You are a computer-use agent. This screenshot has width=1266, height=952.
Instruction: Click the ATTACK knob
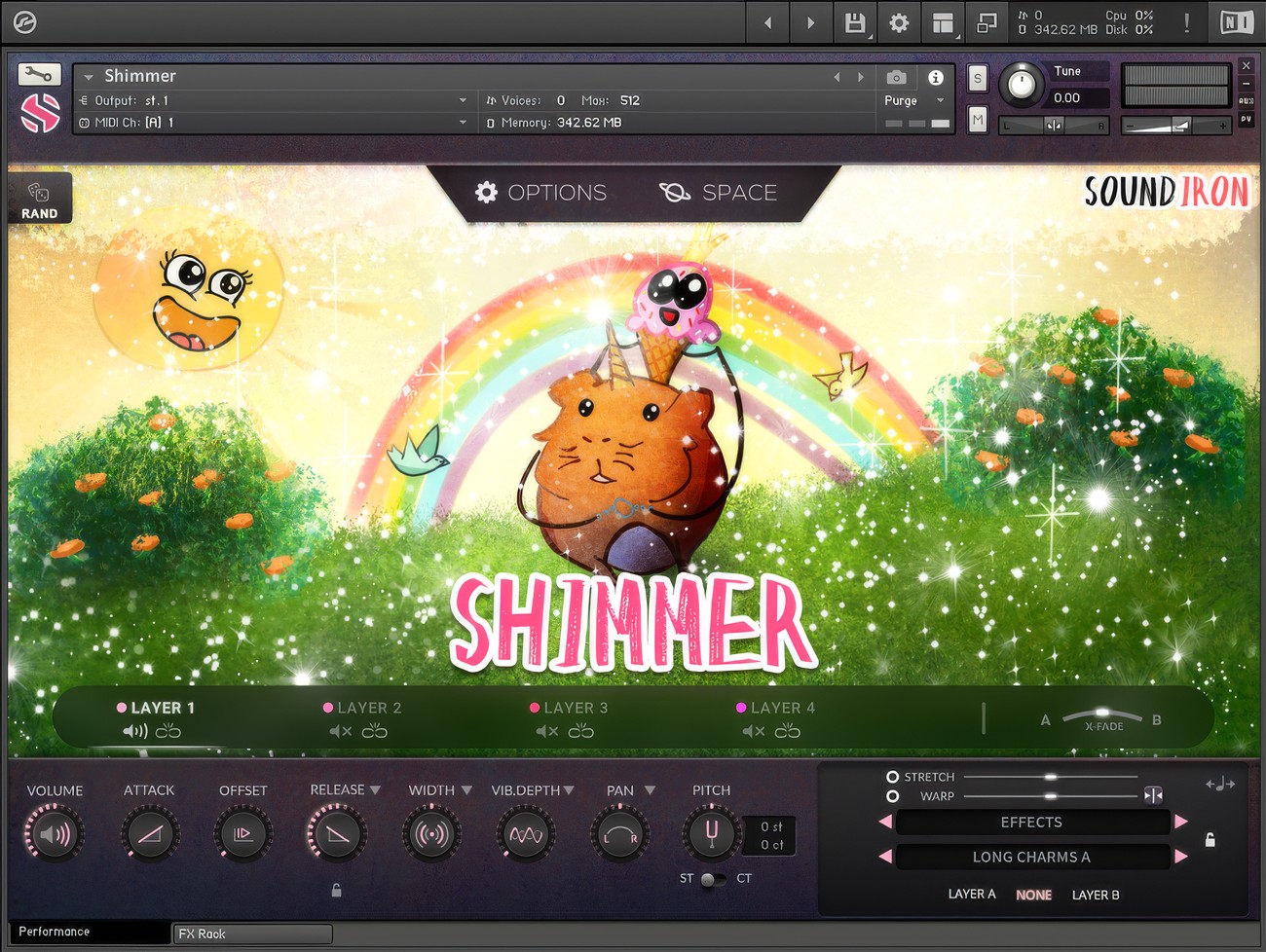(x=149, y=834)
